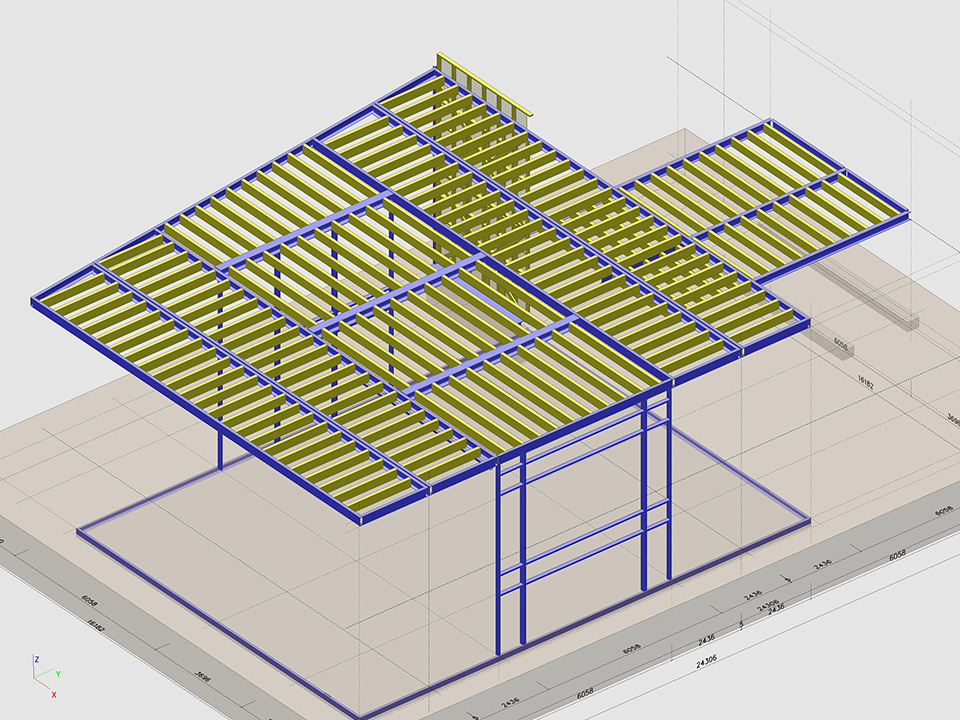
Task: Pick the 6058 dimension near left edge
Action: tap(88, 601)
